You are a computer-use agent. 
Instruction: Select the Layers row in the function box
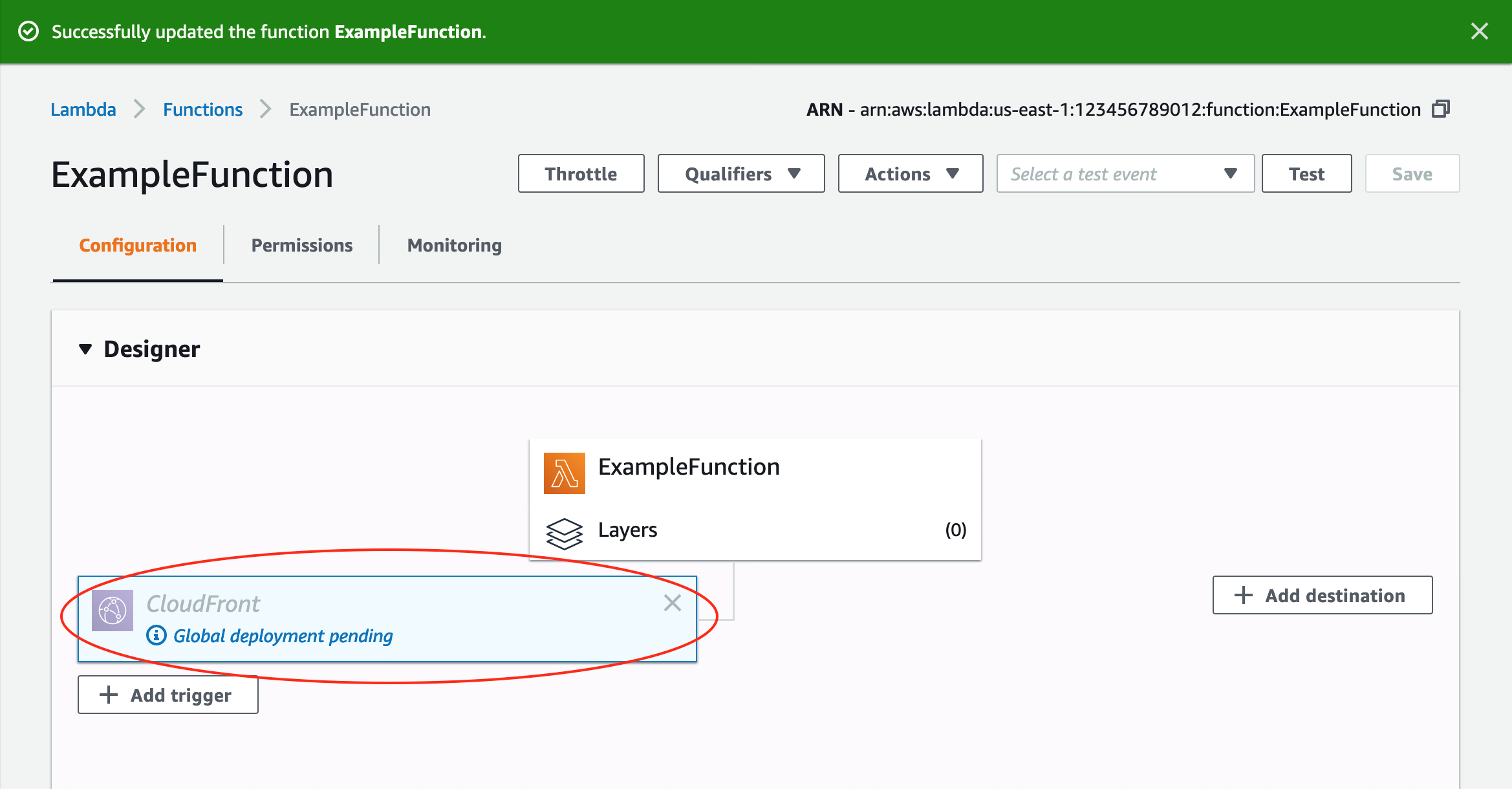pyautogui.click(x=755, y=530)
